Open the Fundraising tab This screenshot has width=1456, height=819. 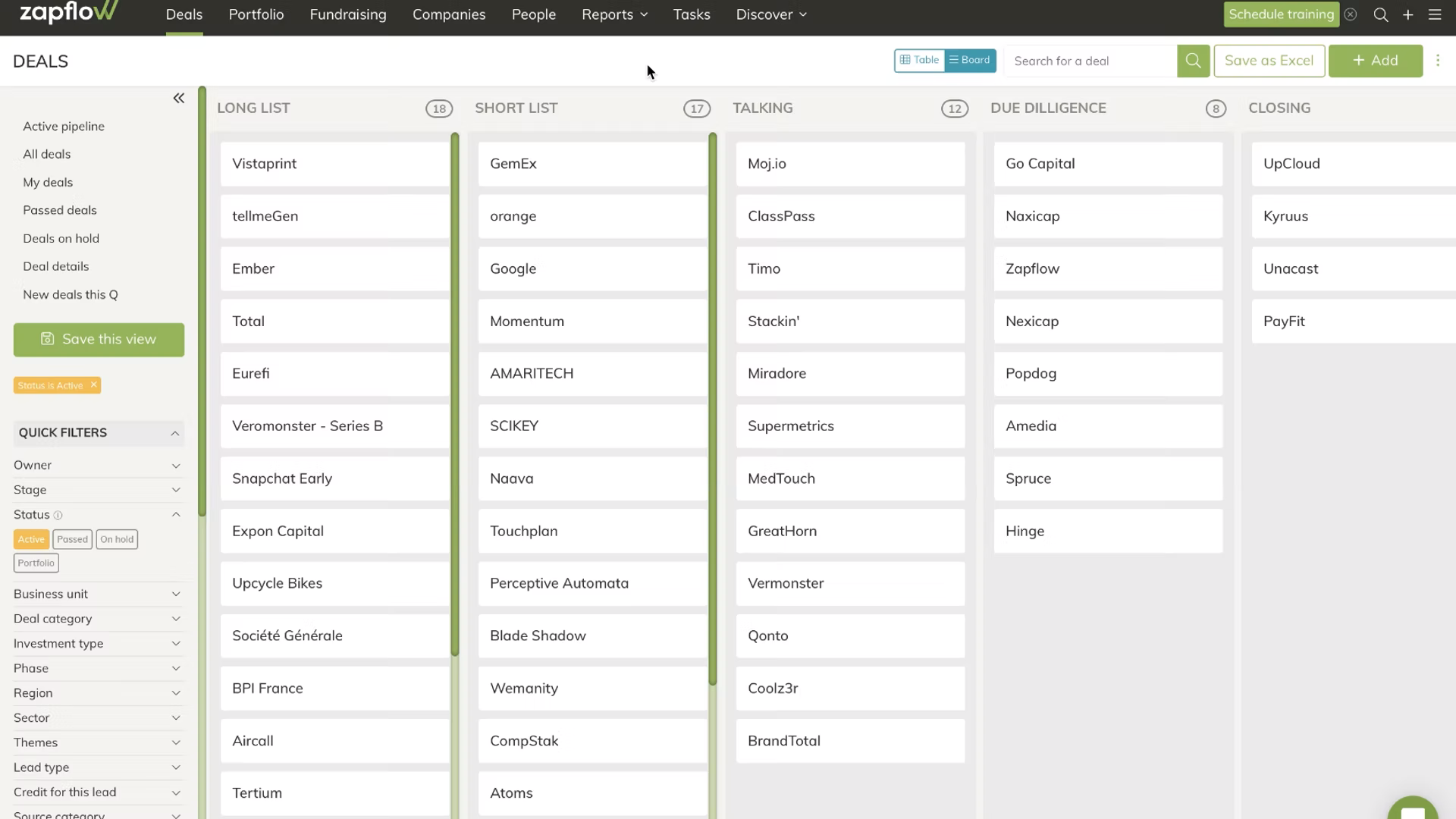pos(348,14)
